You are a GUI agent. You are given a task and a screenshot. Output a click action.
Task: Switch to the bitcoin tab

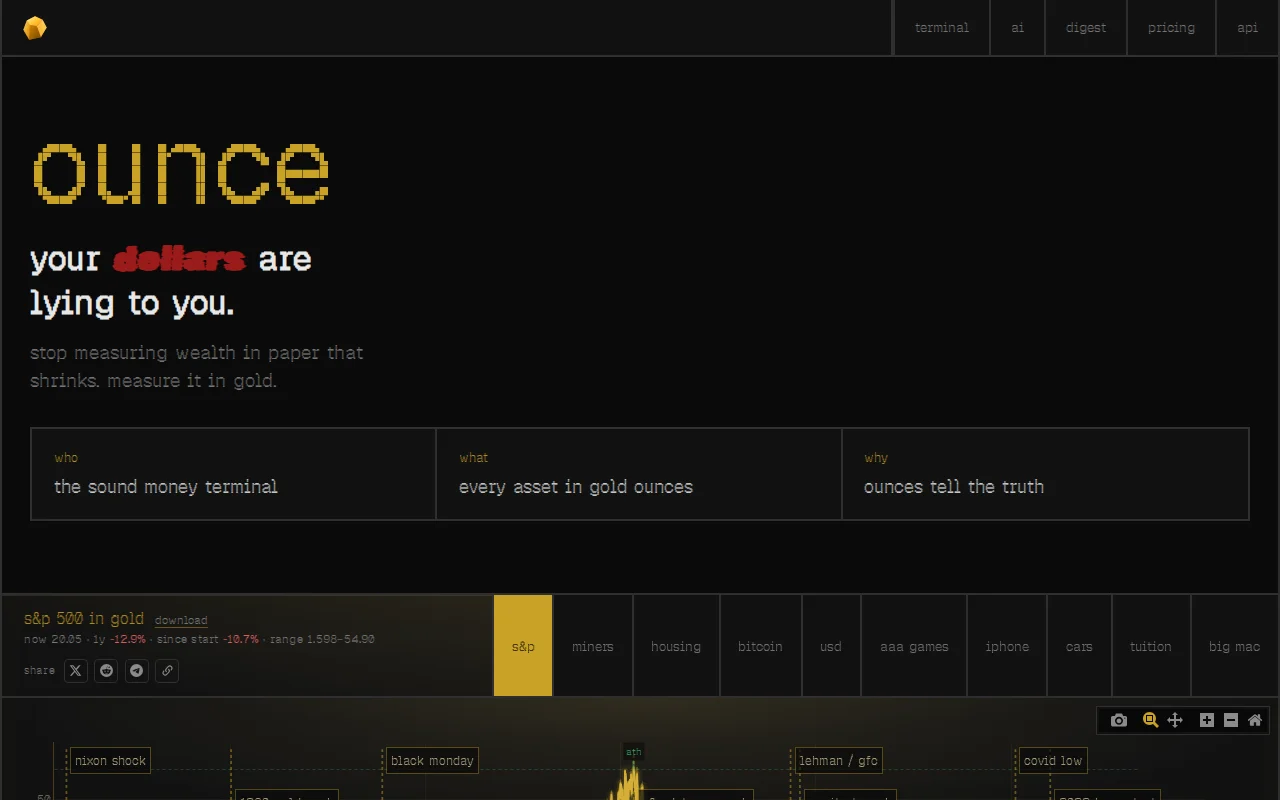(760, 646)
